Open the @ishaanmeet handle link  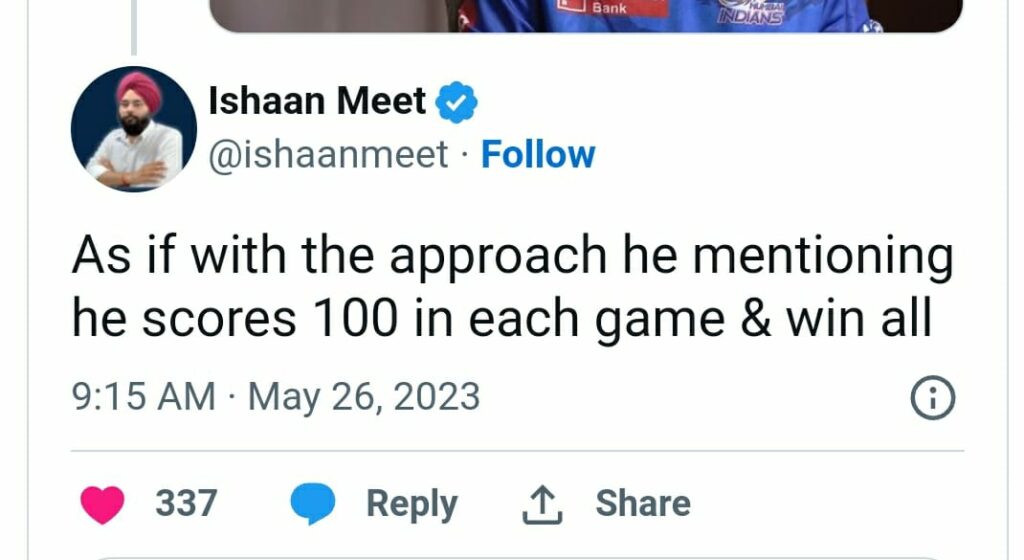click(x=329, y=155)
